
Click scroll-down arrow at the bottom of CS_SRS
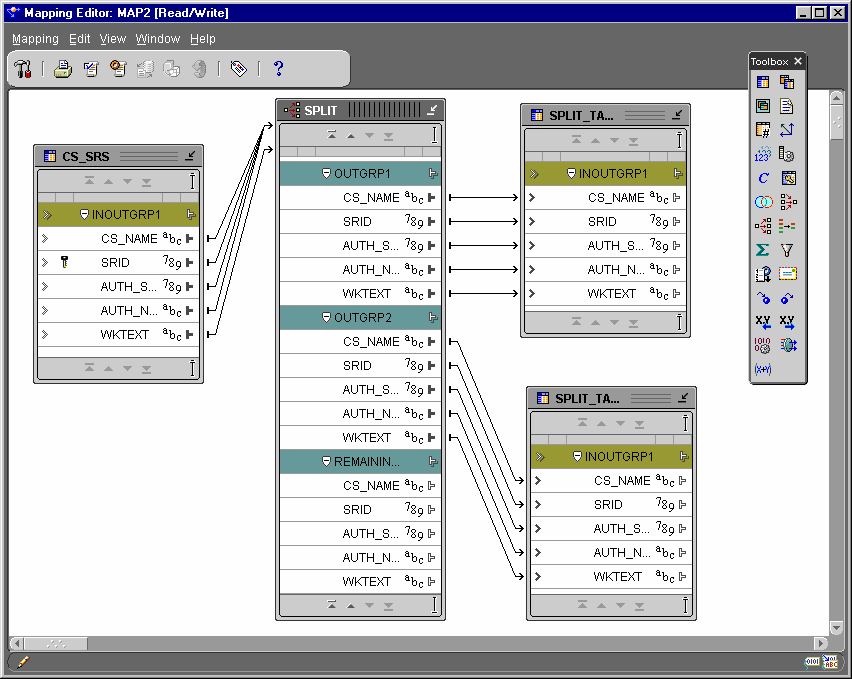coord(128,368)
